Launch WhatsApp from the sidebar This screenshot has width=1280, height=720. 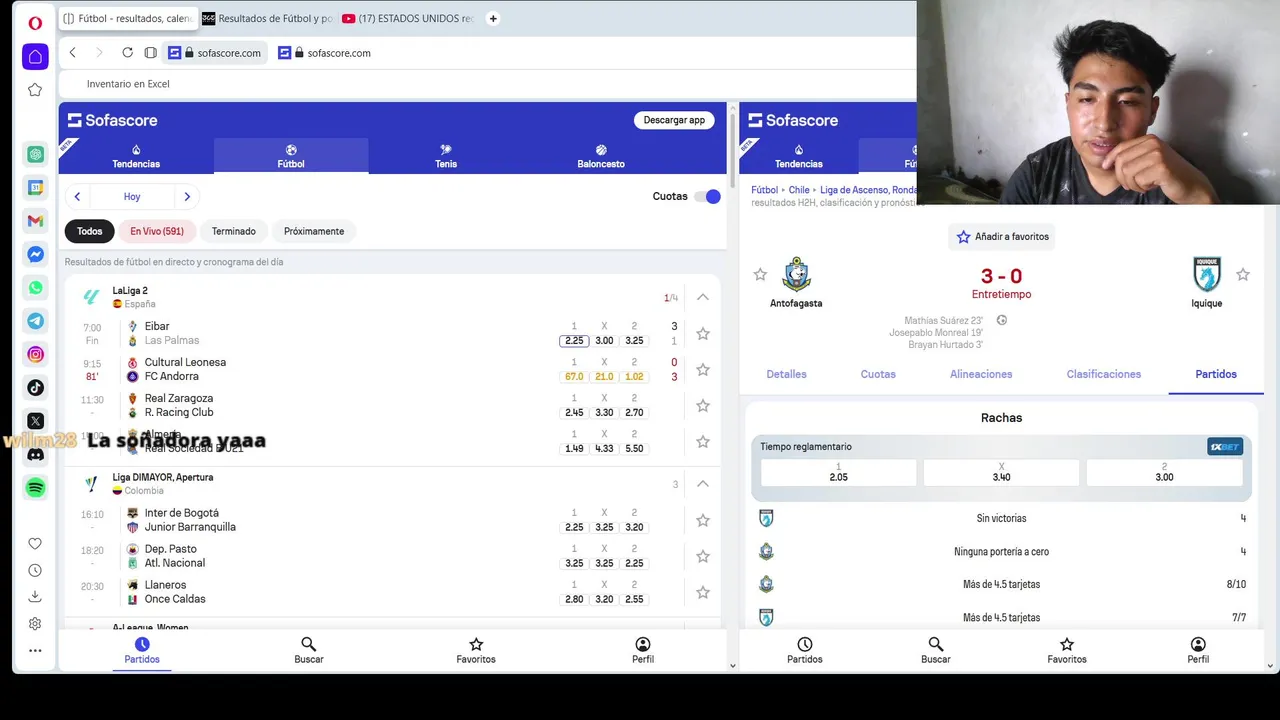(x=35, y=288)
